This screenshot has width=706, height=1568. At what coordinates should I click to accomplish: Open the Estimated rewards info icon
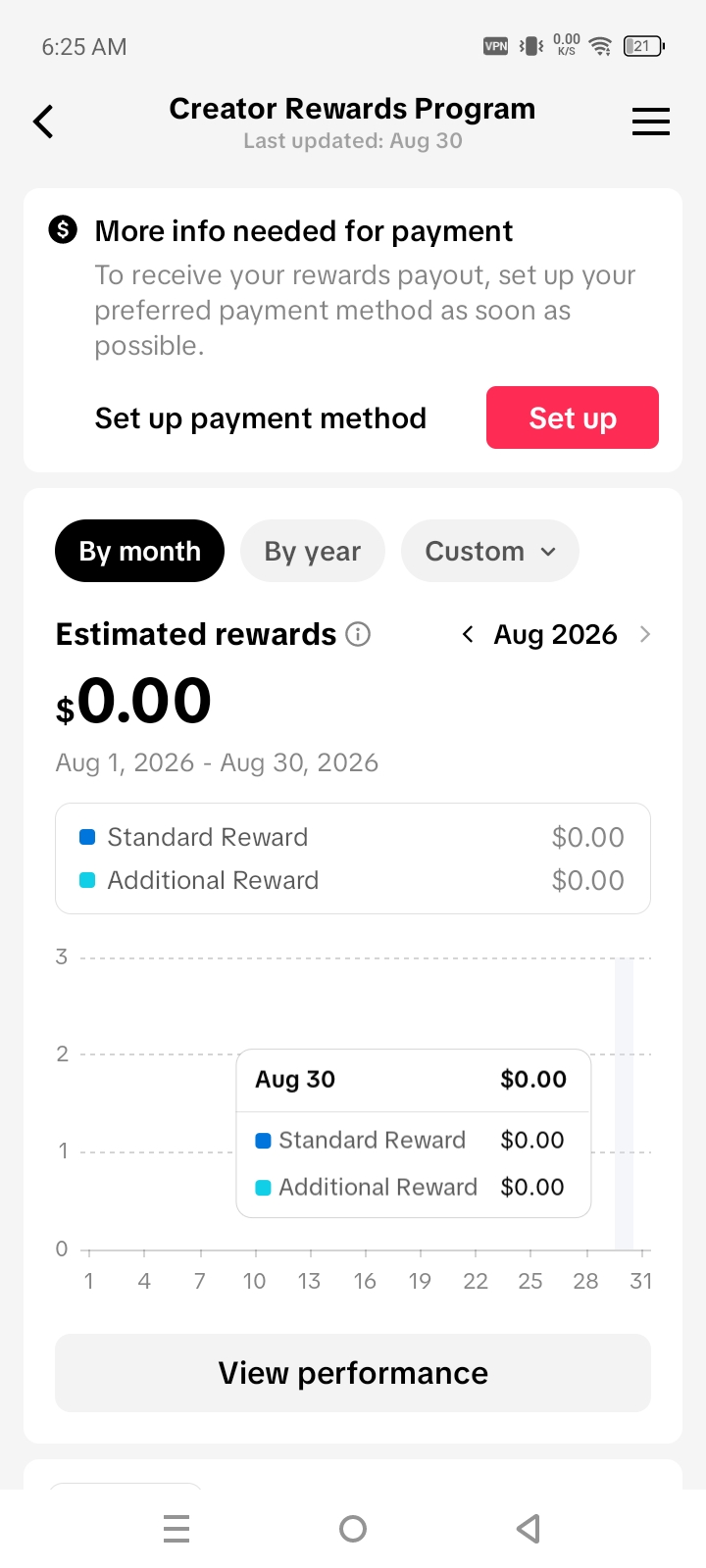click(x=358, y=634)
